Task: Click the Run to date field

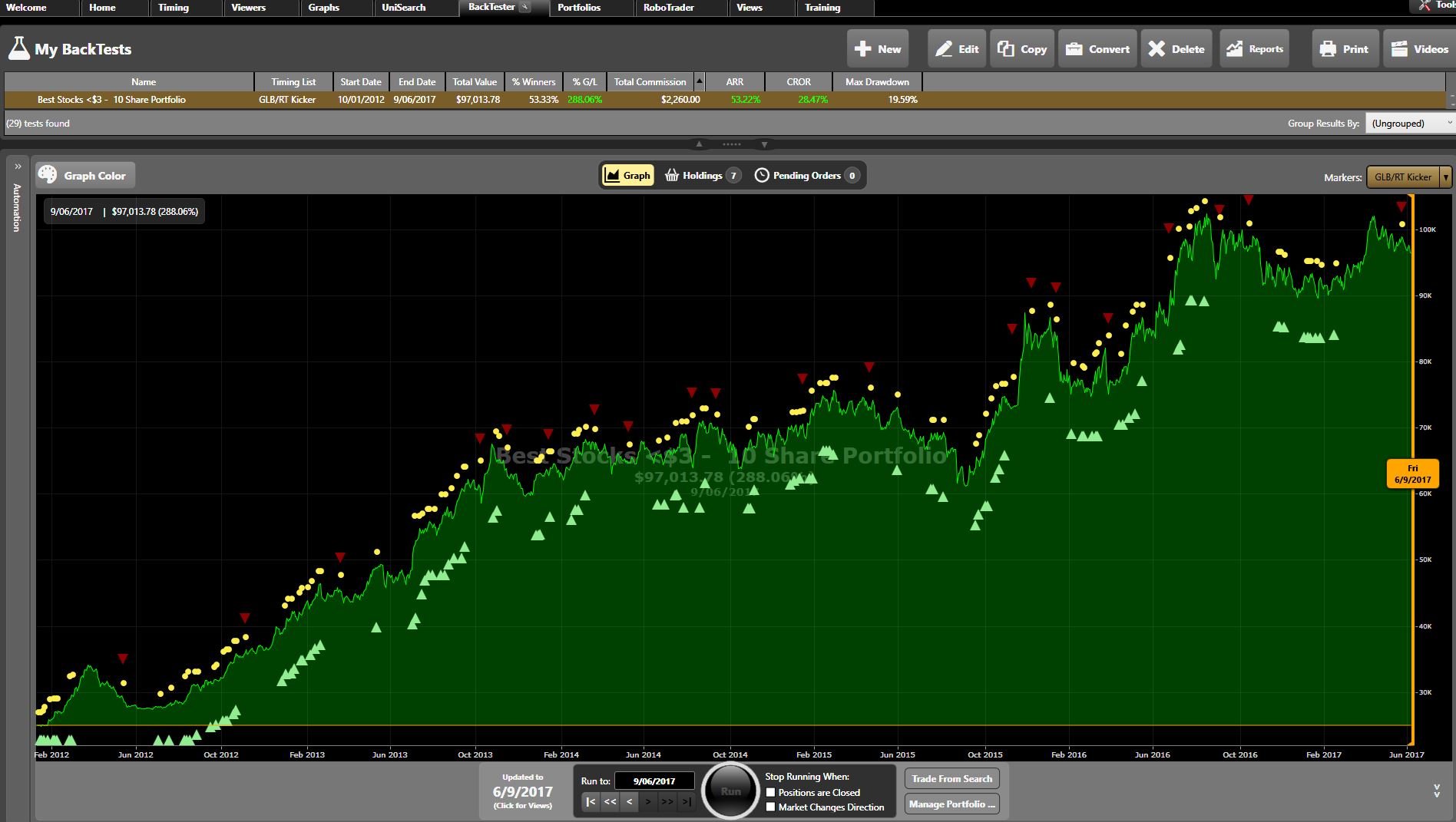Action: point(654,780)
